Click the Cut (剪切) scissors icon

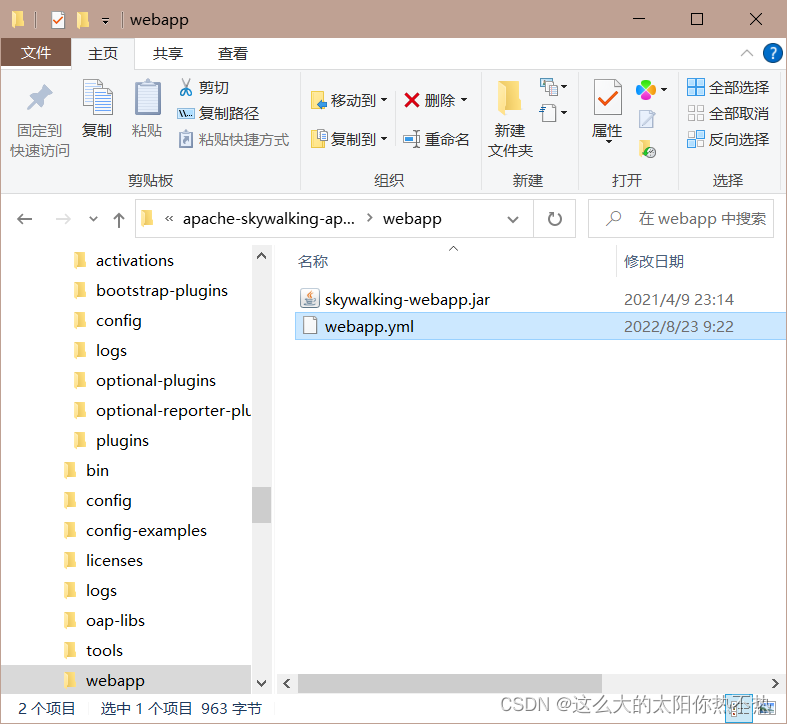(186, 87)
